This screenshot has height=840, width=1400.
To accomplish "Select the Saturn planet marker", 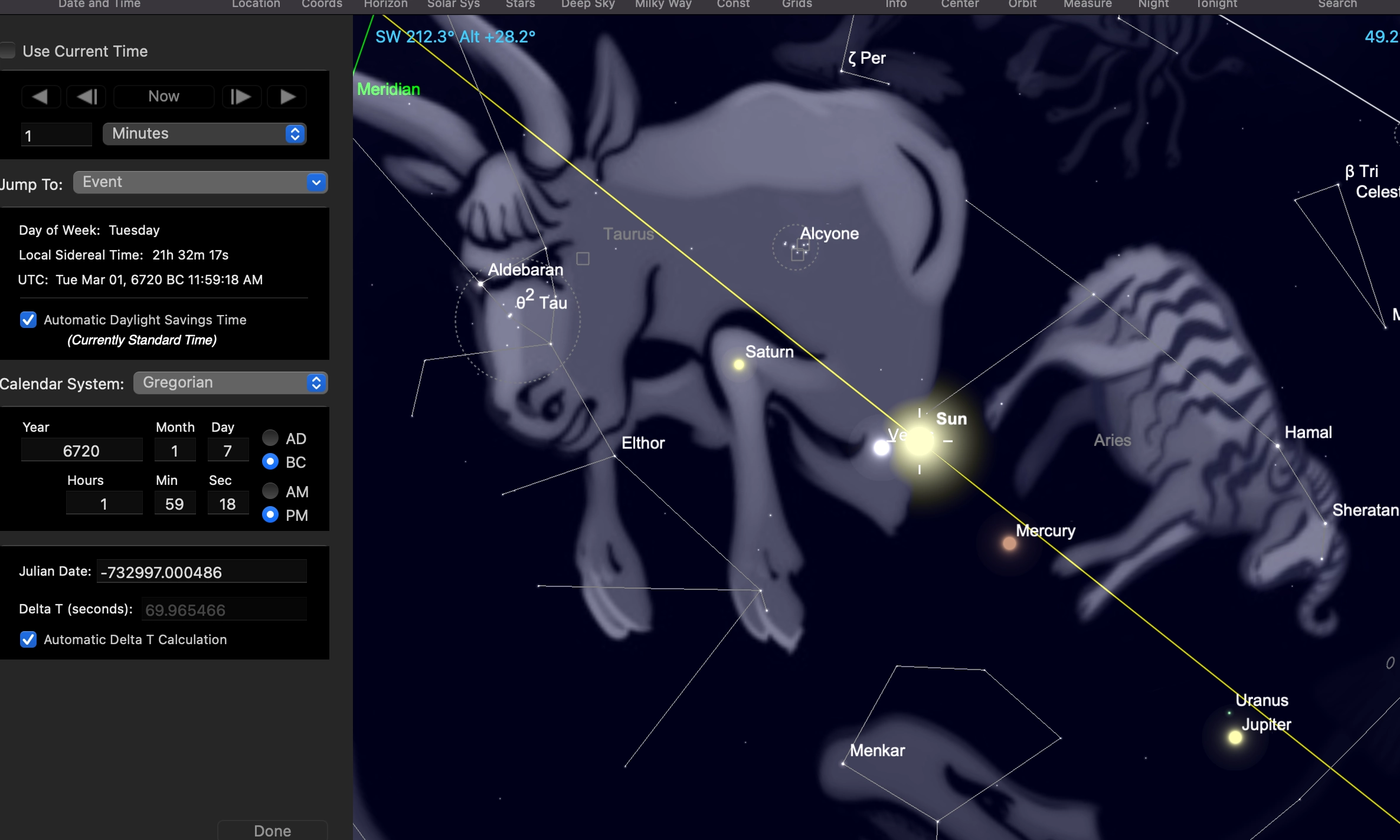I will coord(738,365).
